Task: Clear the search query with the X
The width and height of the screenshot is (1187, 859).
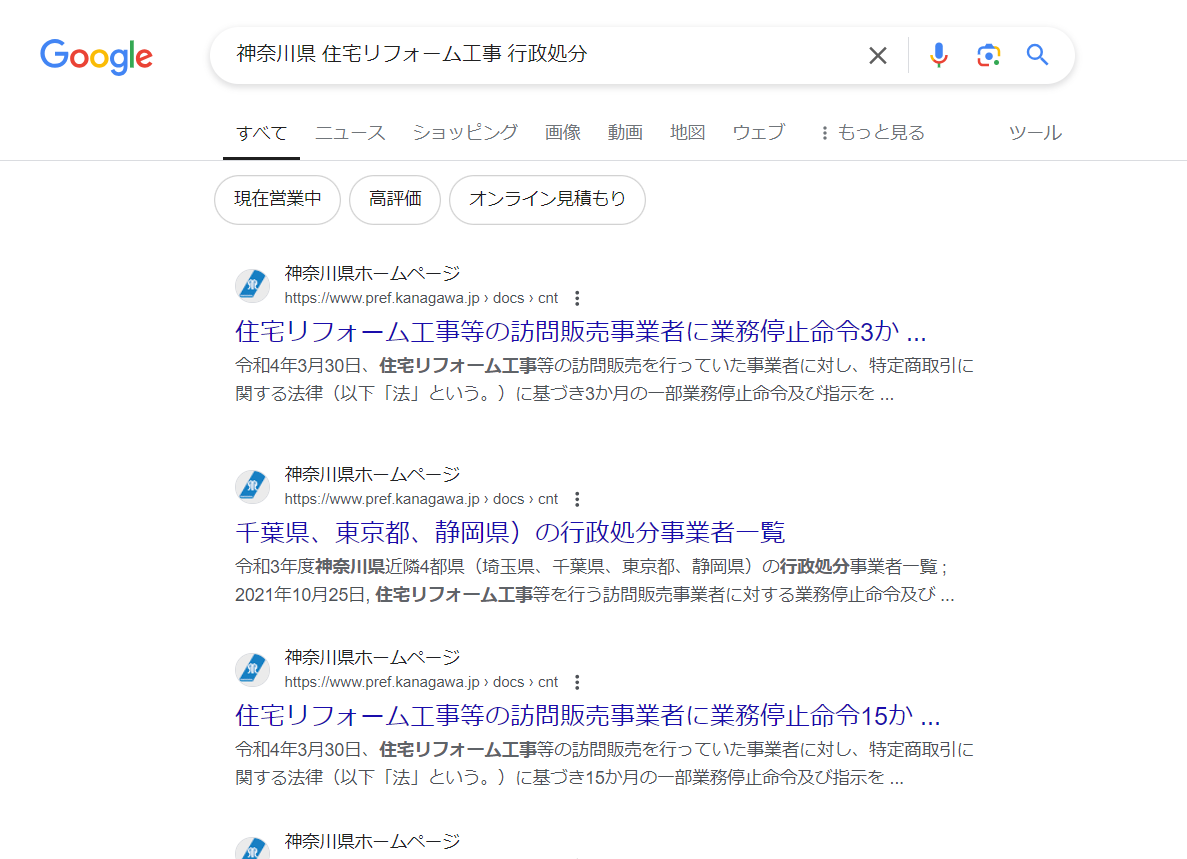Action: [877, 55]
